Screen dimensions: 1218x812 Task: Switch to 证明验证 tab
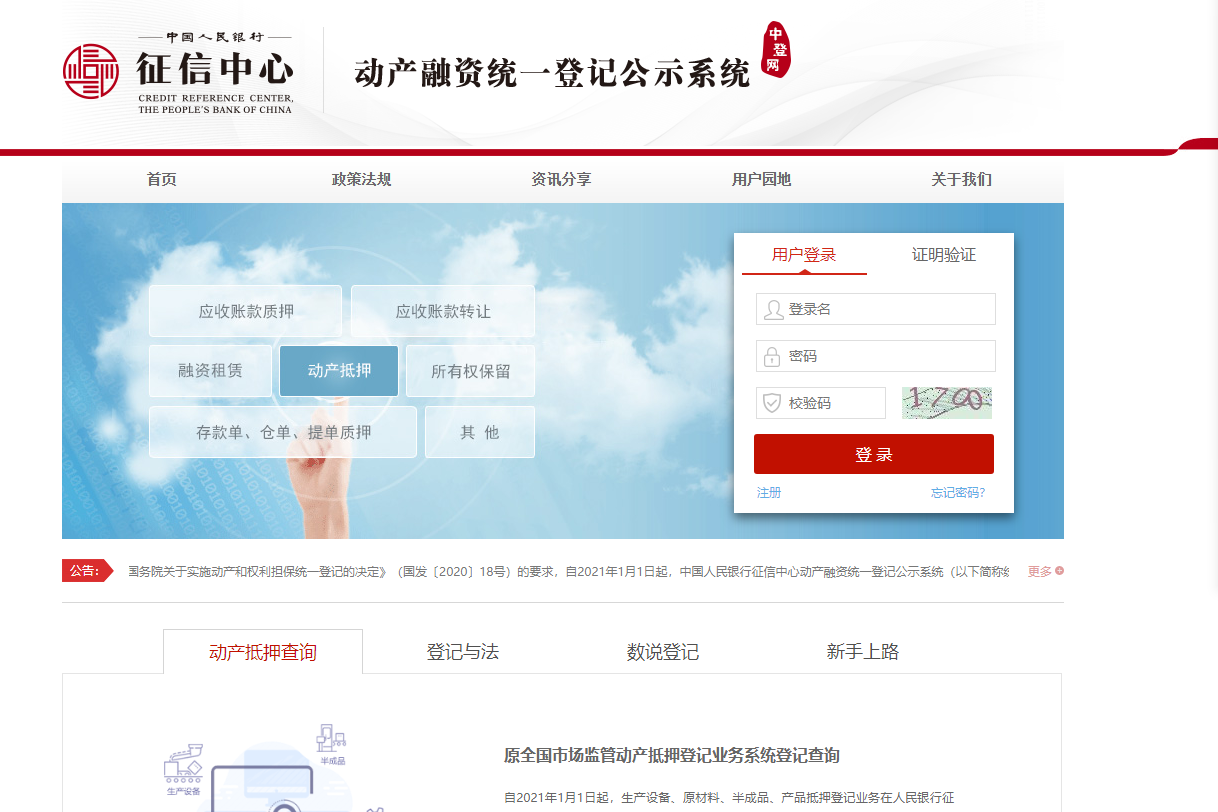pos(943,255)
